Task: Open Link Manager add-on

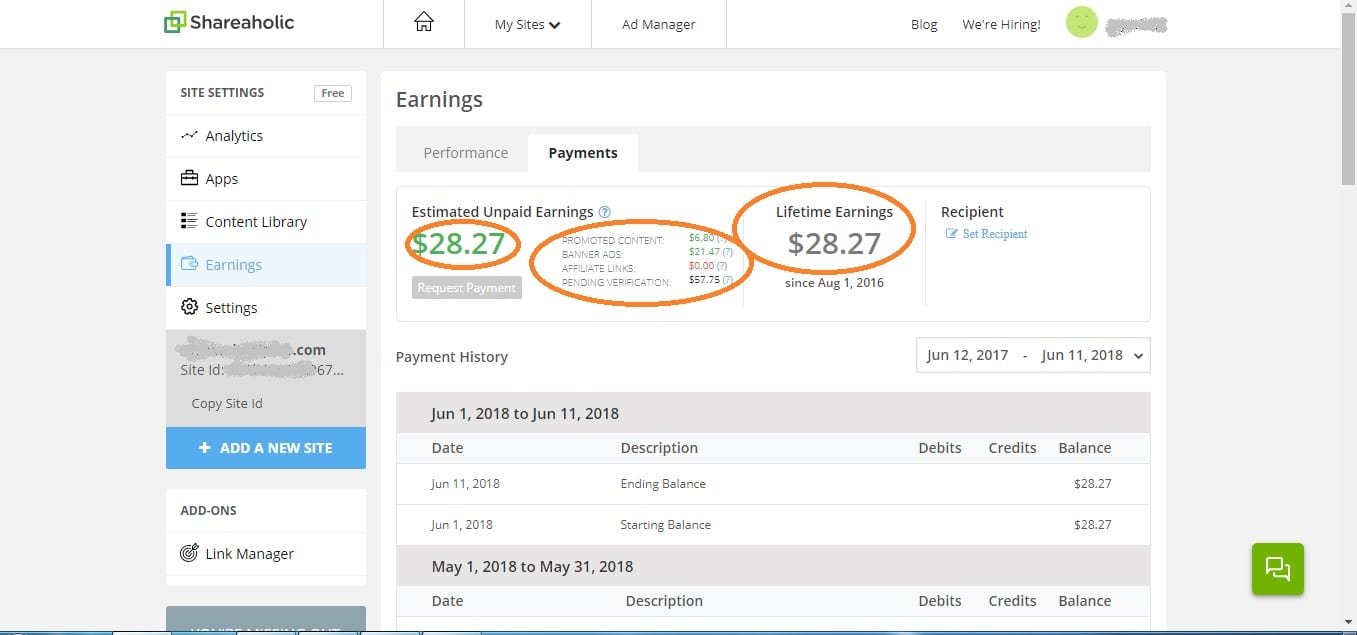Action: click(249, 554)
